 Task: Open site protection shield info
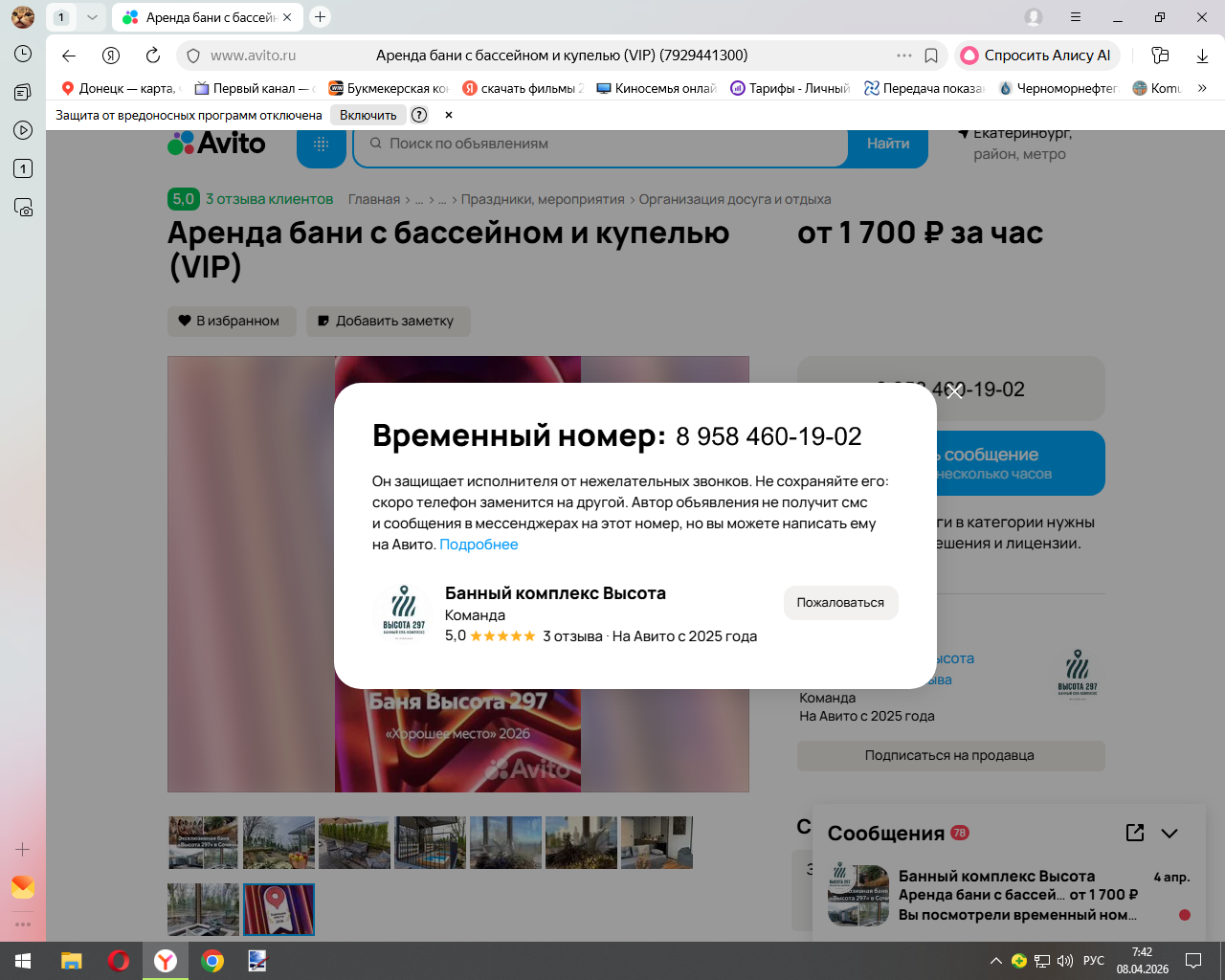point(193,56)
